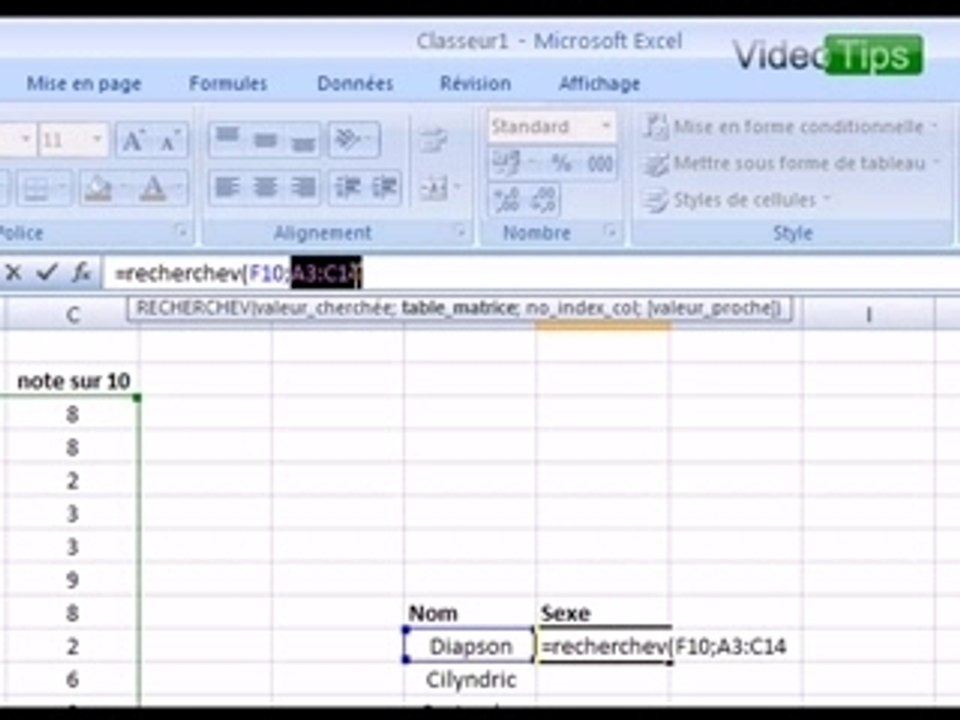960x720 pixels.
Task: Decrease the indent level
Action: point(347,187)
